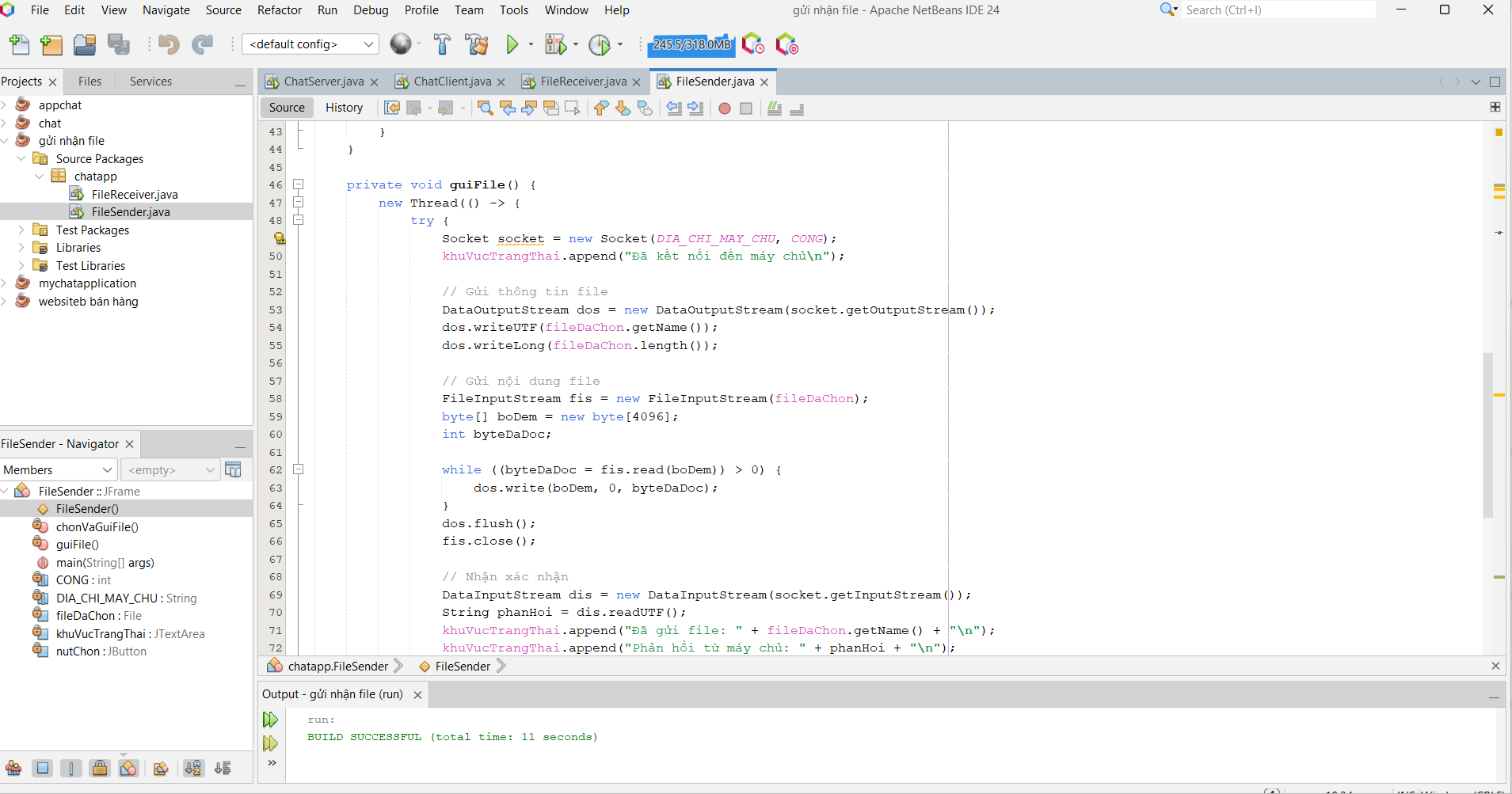Toggle Show Fields filter in Navigator

click(x=43, y=768)
